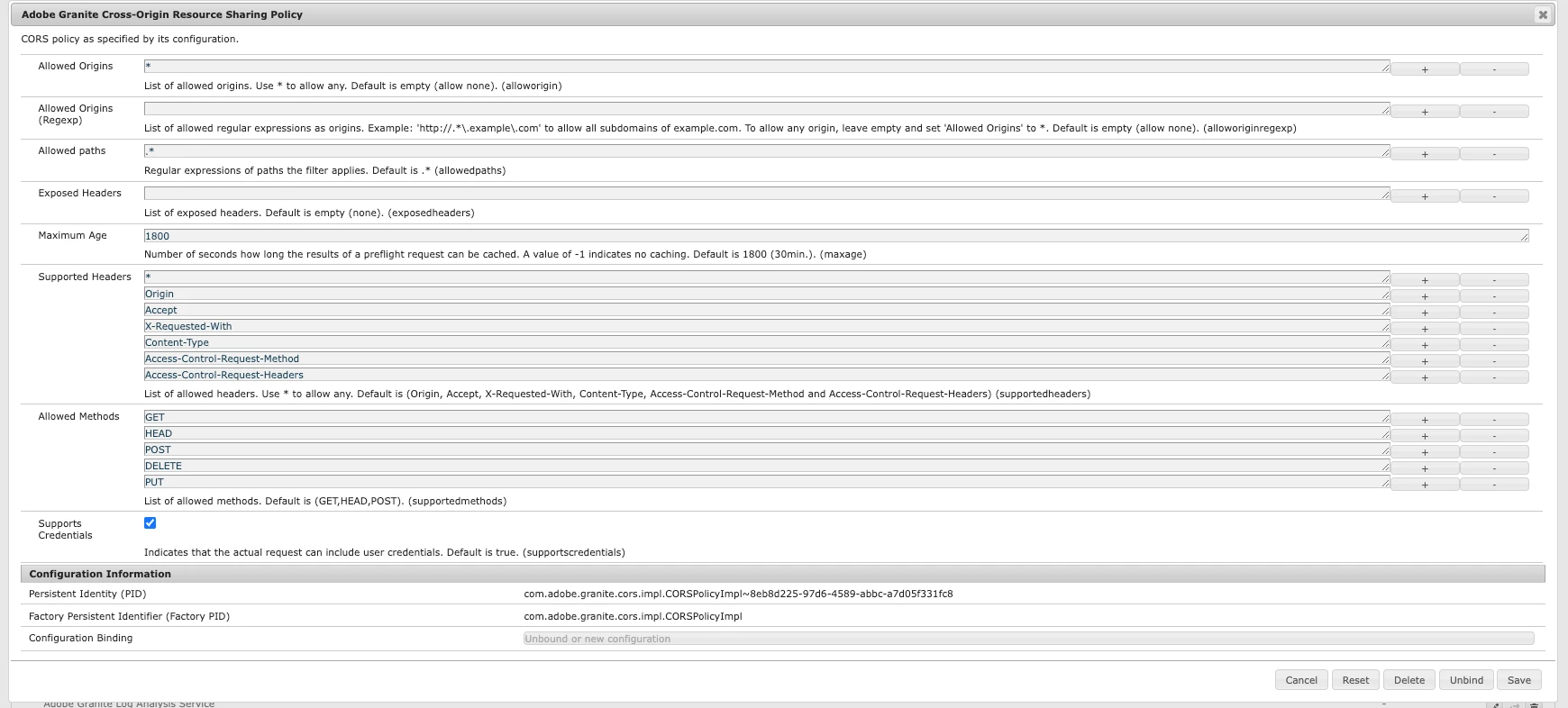This screenshot has height=708, width=1568.
Task: Remove the Access-Control-Request-Method header row
Action: coord(1494,361)
